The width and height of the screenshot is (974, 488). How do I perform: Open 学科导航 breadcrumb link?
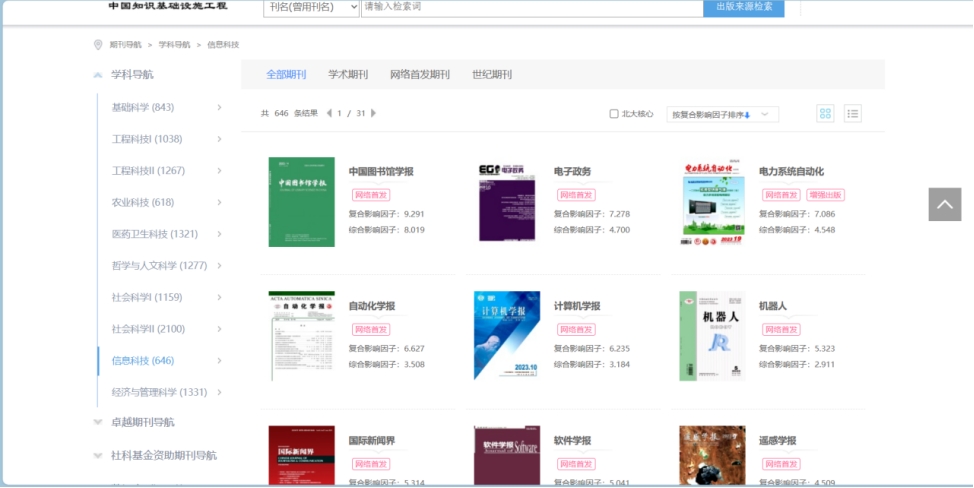click(175, 45)
